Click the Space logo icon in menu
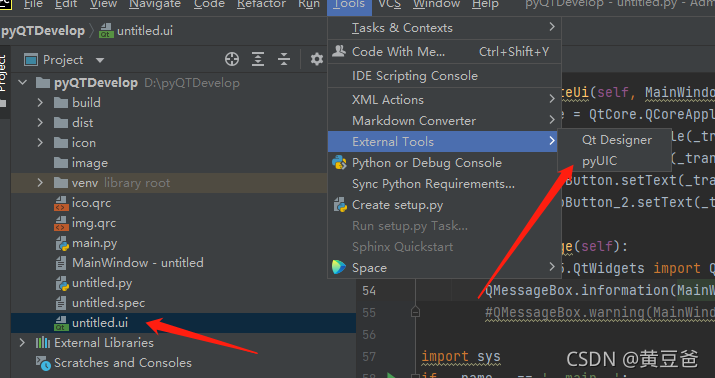This screenshot has width=715, height=378. point(339,267)
